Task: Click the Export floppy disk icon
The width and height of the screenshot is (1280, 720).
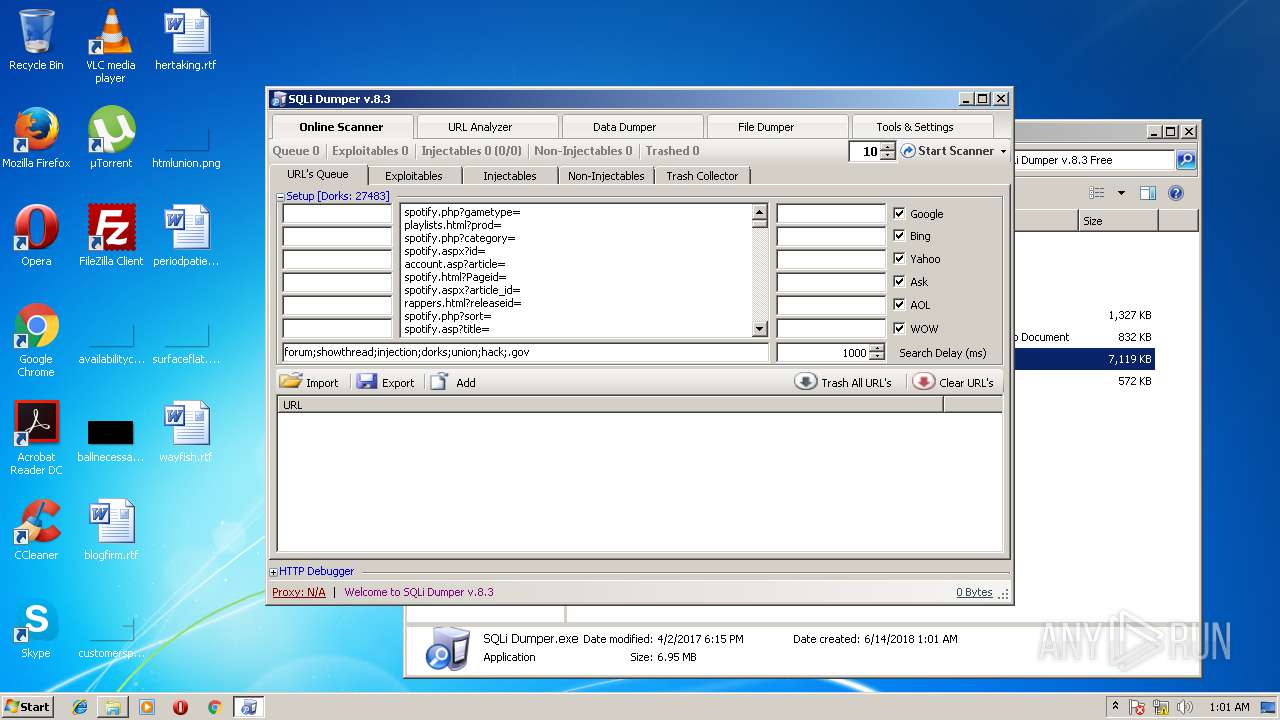Action: coord(367,382)
